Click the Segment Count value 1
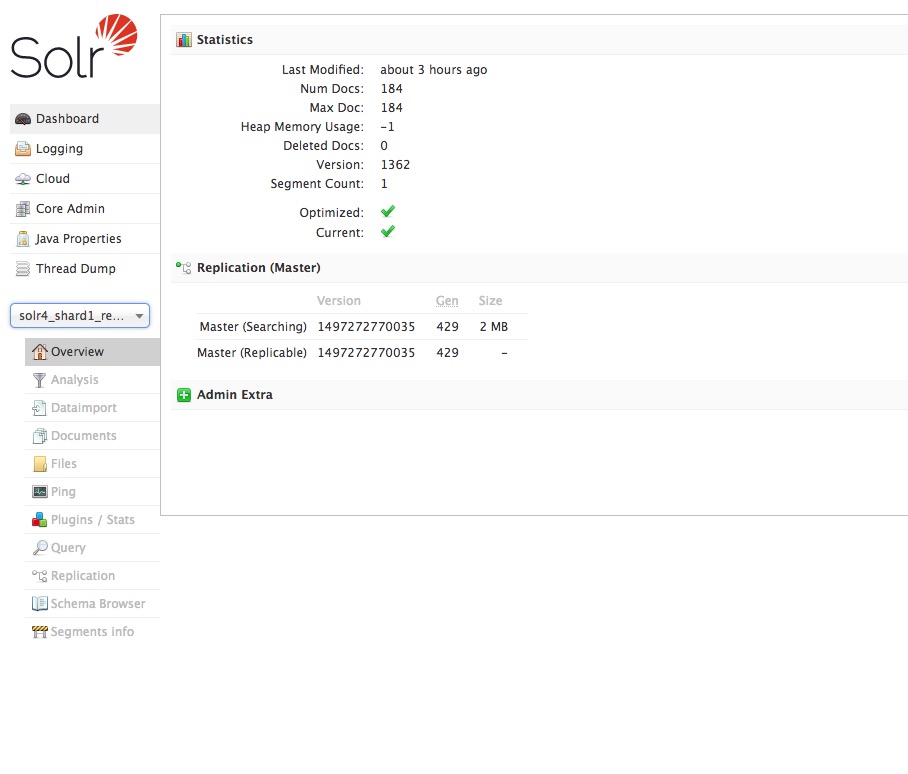Image resolution: width=908 pixels, height=774 pixels. click(x=384, y=184)
